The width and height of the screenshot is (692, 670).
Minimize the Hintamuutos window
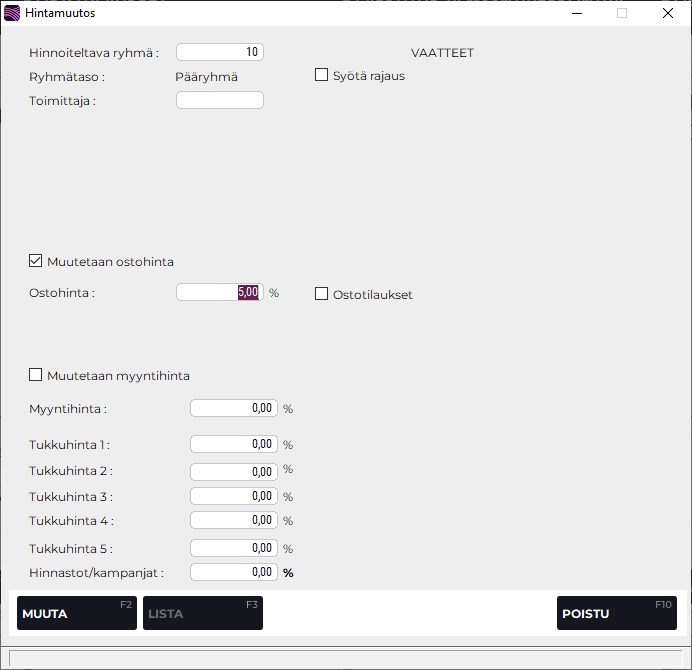click(x=576, y=13)
